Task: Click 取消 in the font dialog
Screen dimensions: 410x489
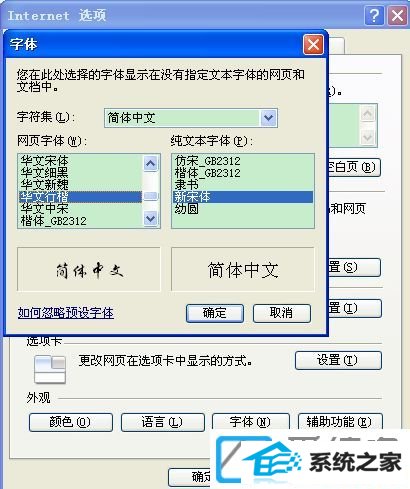Action: [x=282, y=313]
